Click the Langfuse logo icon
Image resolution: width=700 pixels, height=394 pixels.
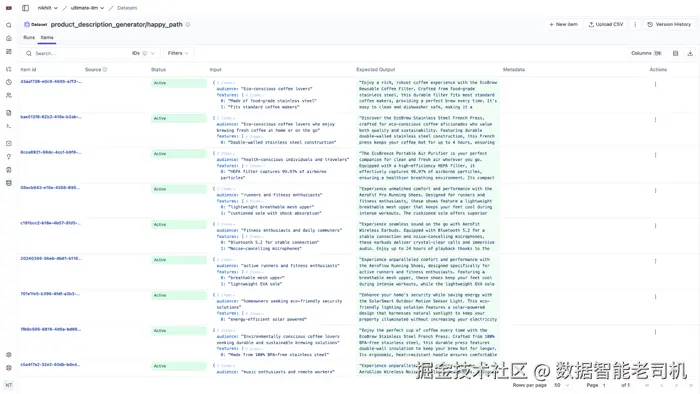point(8,8)
